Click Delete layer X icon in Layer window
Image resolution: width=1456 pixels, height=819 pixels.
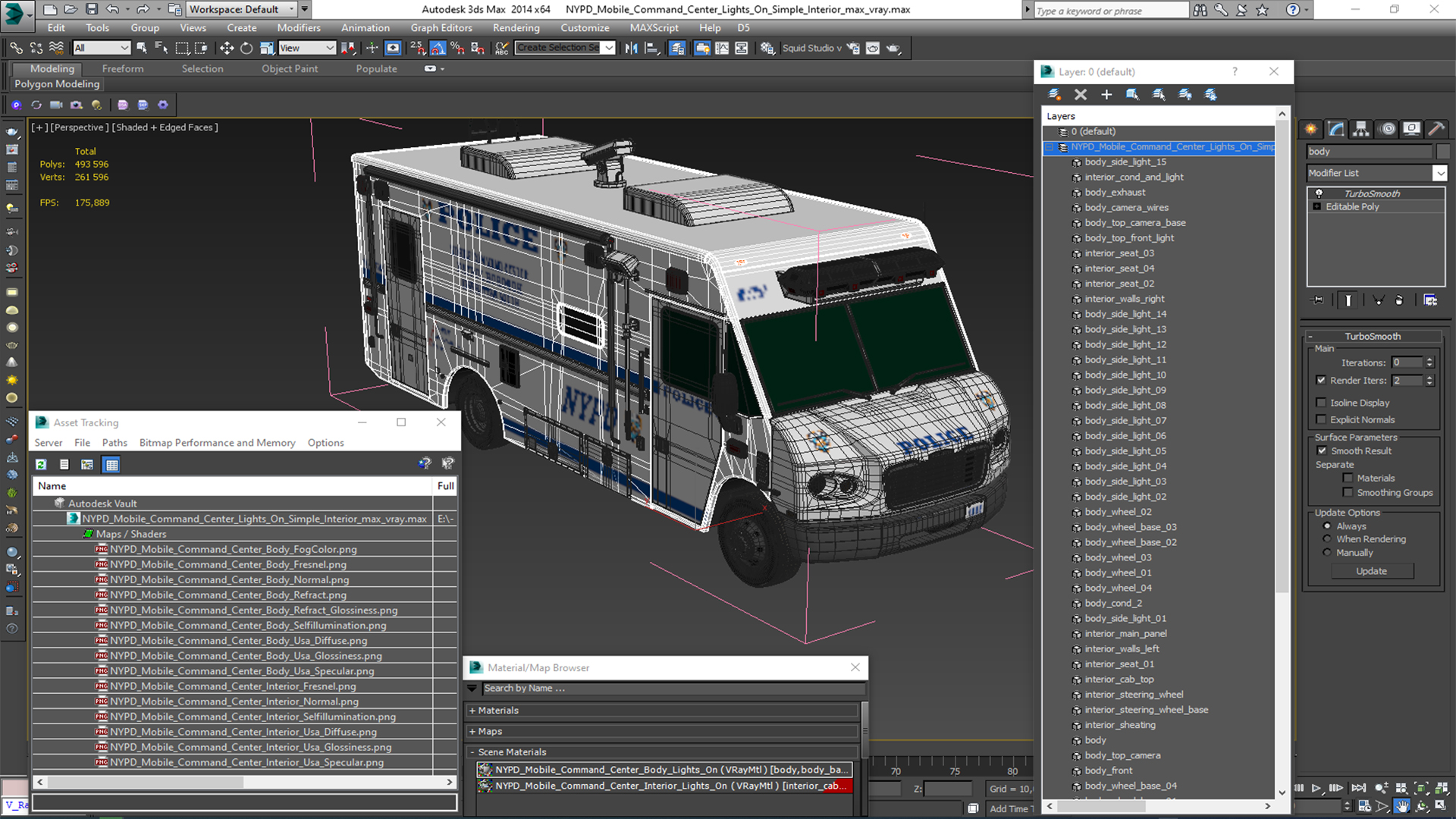tap(1081, 94)
